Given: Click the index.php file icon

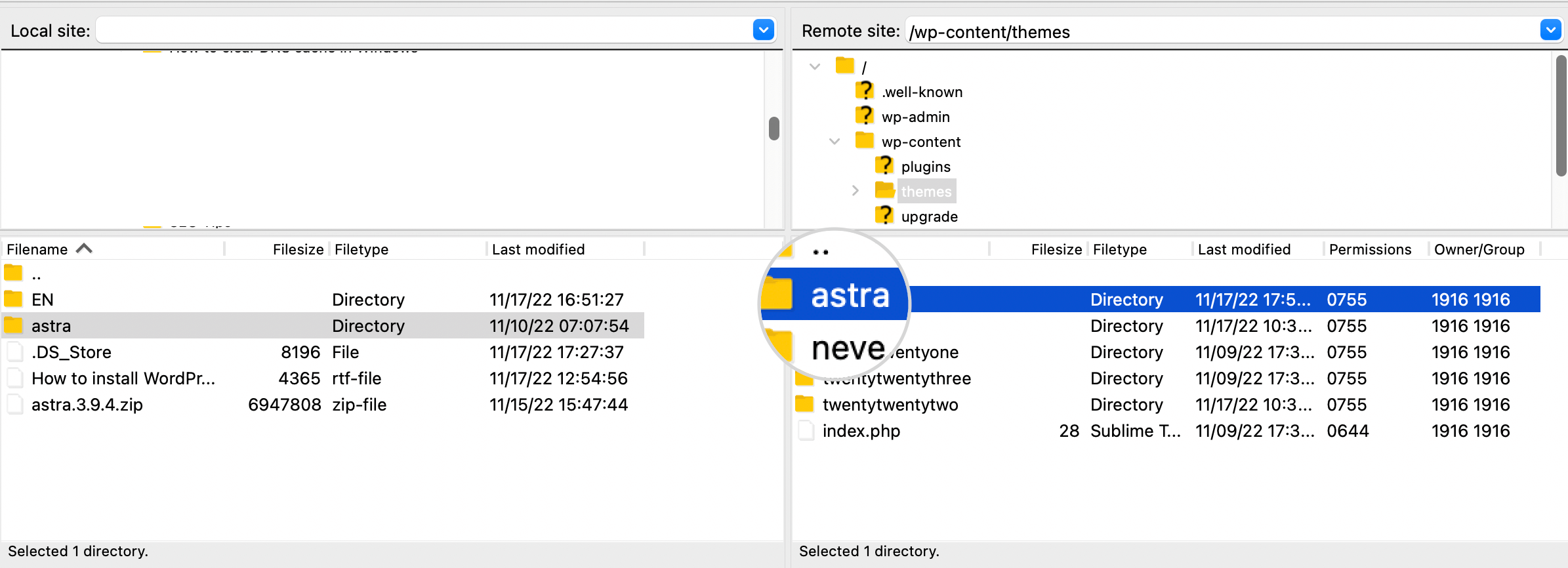Looking at the screenshot, I should point(806,430).
